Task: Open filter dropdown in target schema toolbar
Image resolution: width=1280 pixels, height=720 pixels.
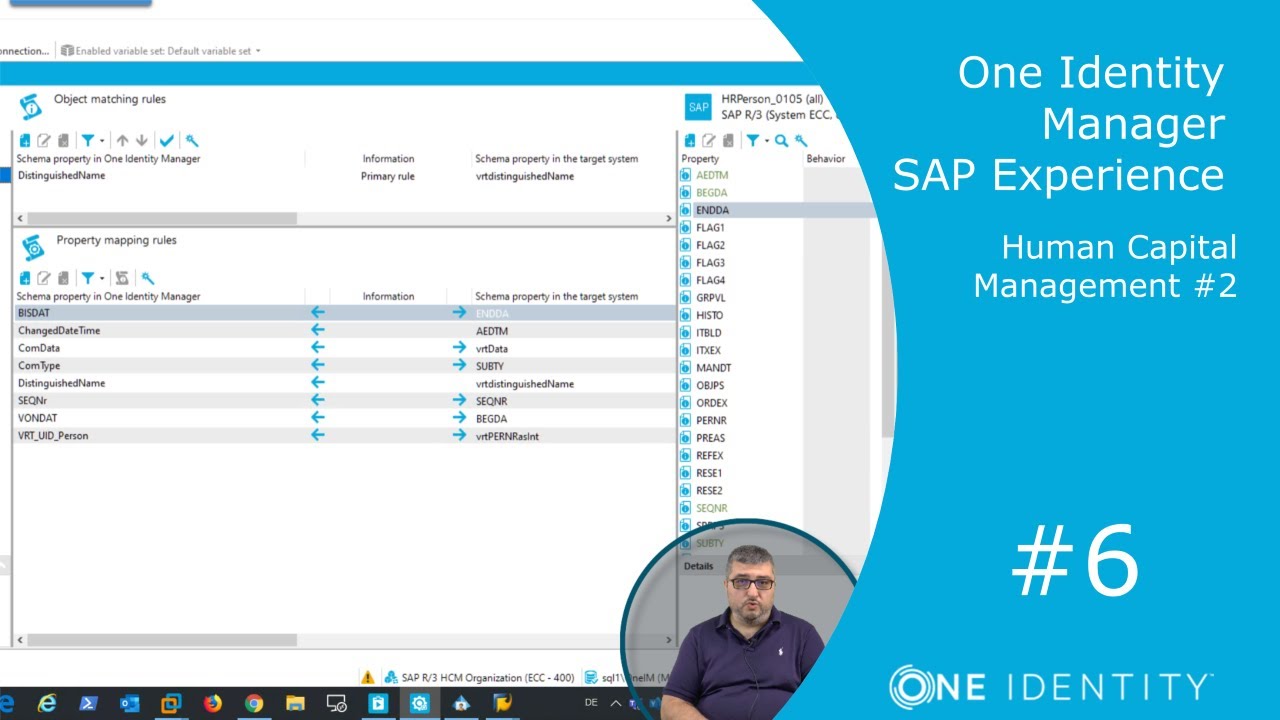Action: click(757, 141)
